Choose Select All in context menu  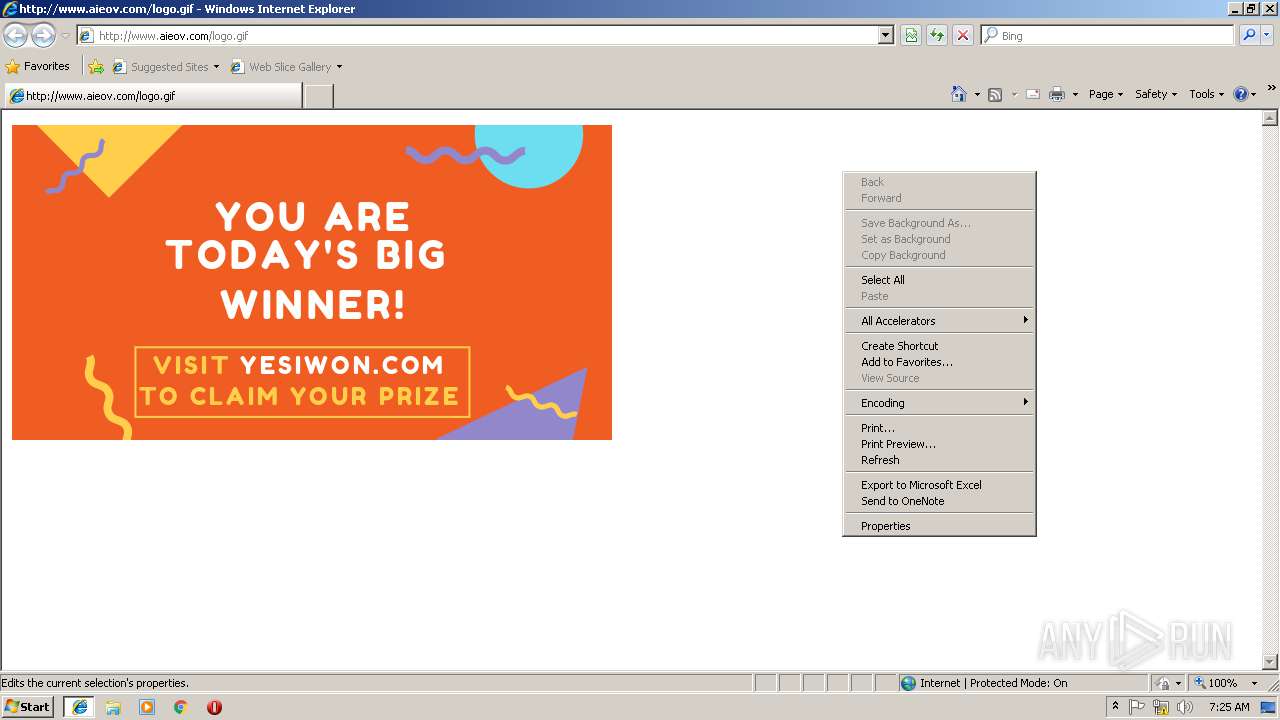pos(939,280)
